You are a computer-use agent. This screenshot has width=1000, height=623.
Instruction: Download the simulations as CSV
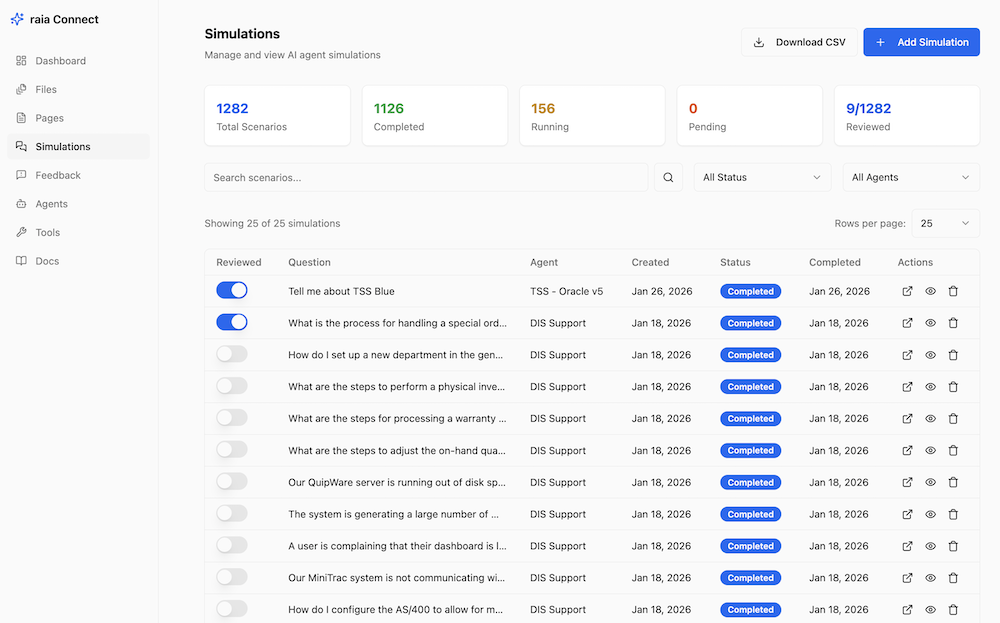(x=799, y=42)
